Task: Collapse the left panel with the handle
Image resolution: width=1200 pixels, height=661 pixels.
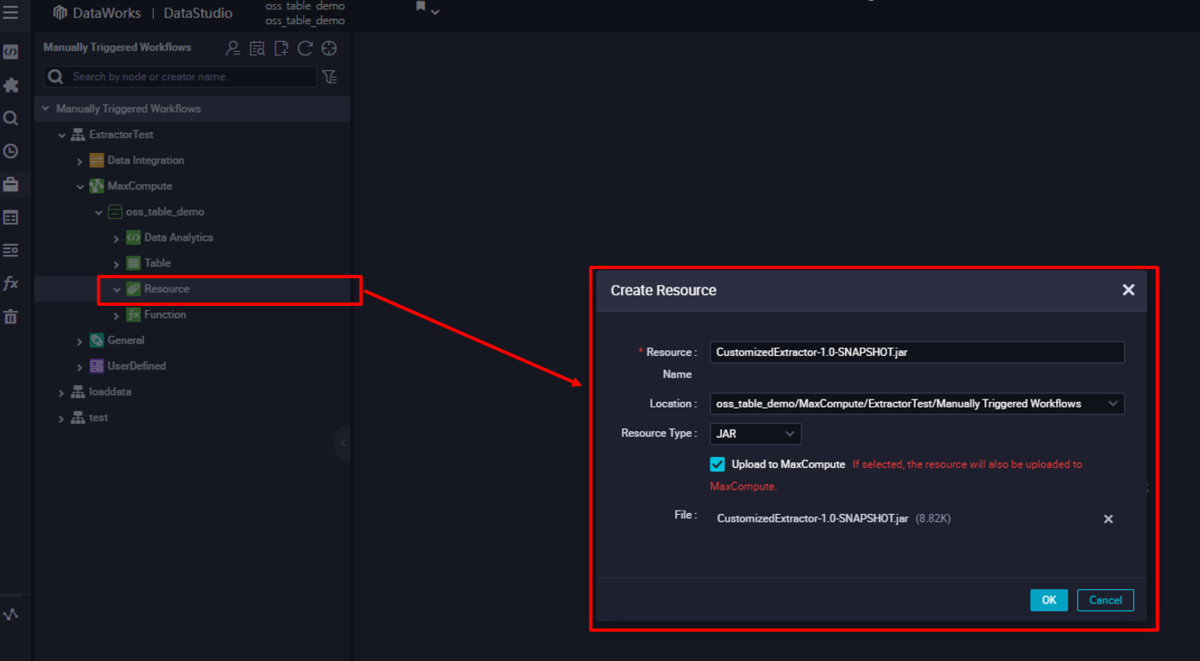Action: (343, 442)
